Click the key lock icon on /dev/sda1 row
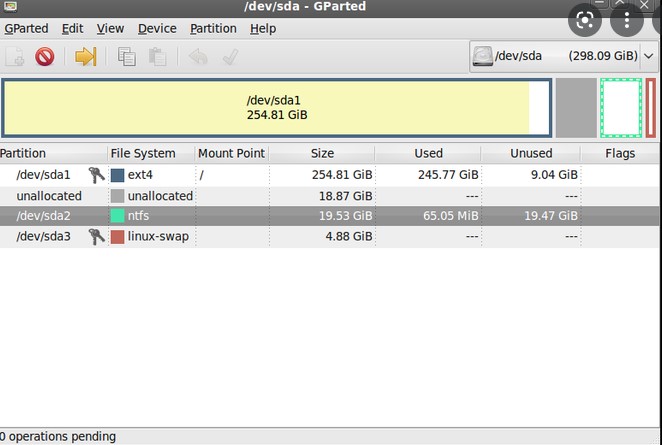This screenshot has width=662, height=445. click(96, 175)
